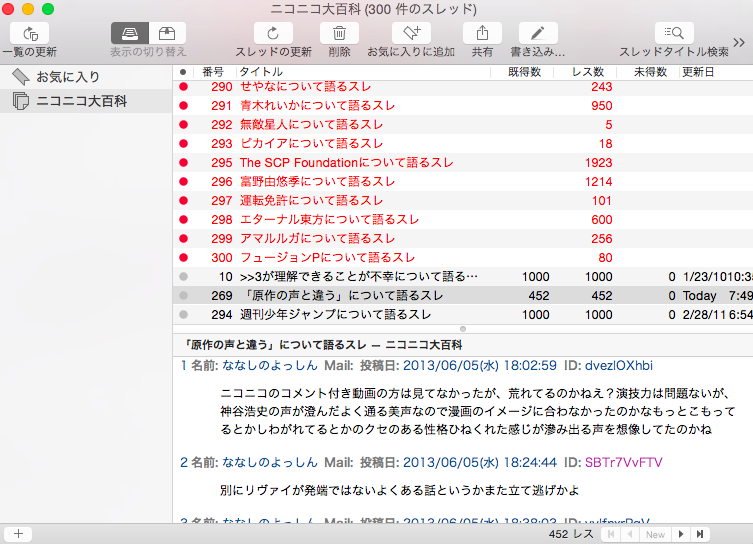Click the 1923 response count cell
The height and width of the screenshot is (544, 753).
click(x=598, y=163)
